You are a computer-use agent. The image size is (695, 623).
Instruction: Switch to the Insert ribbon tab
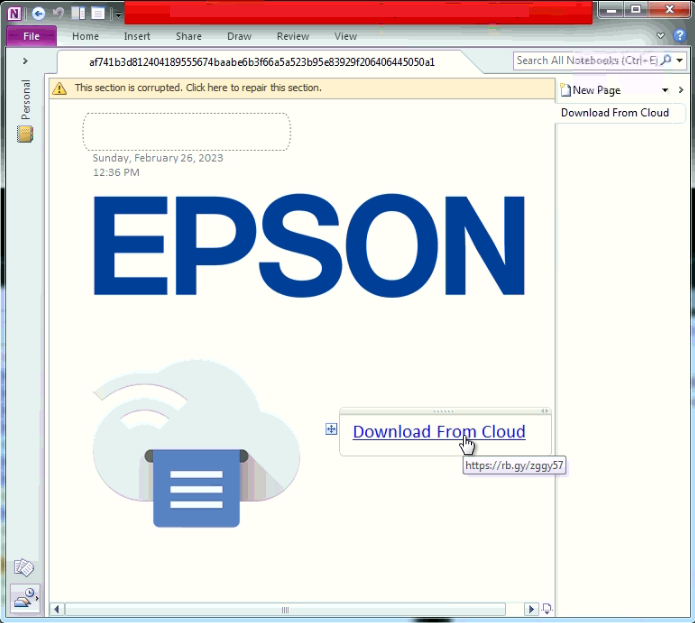(137, 36)
